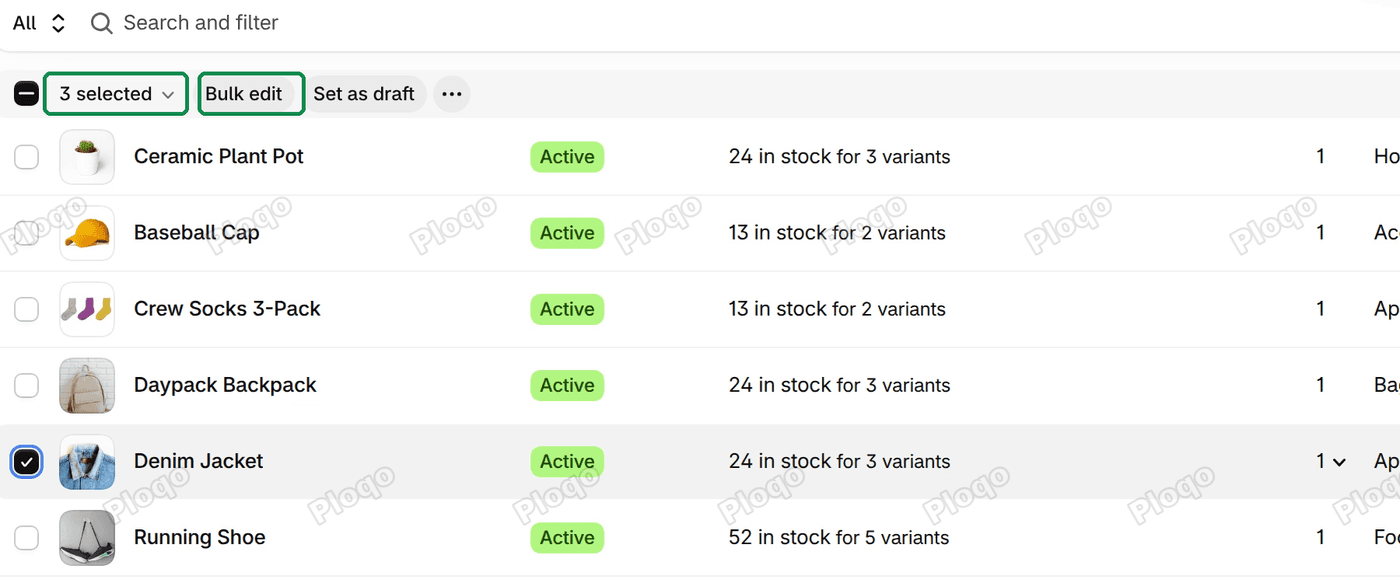Click the search magnifier icon

coord(101,23)
